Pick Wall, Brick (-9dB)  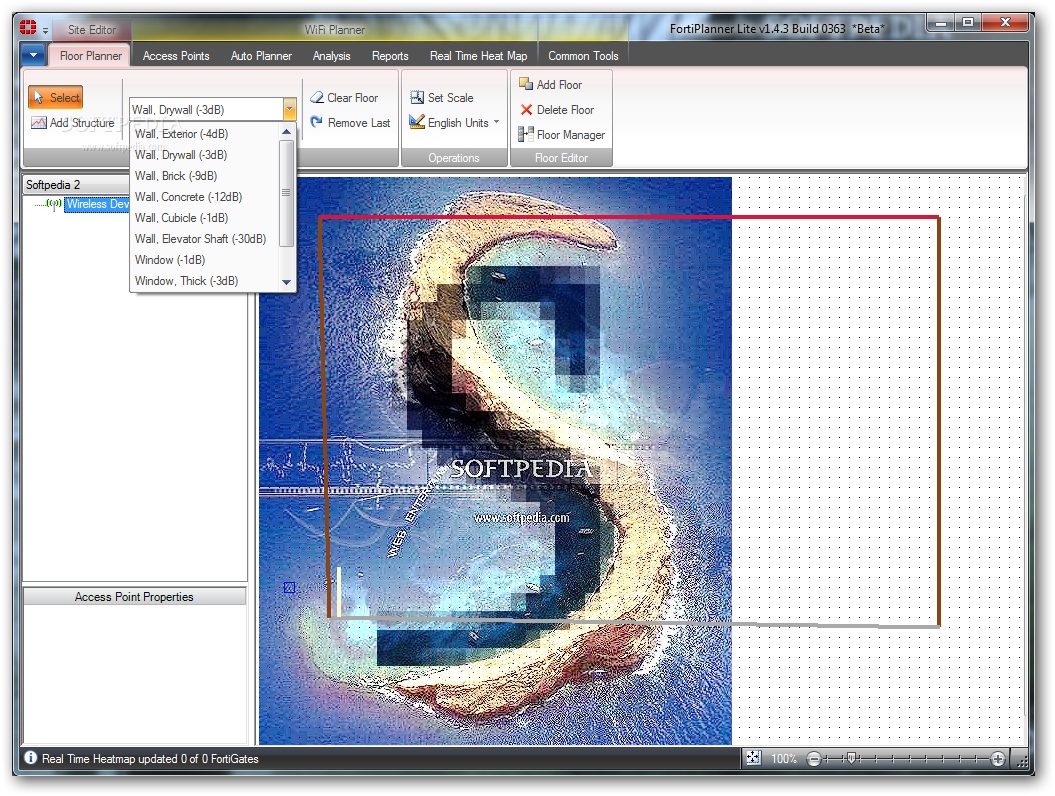click(204, 176)
